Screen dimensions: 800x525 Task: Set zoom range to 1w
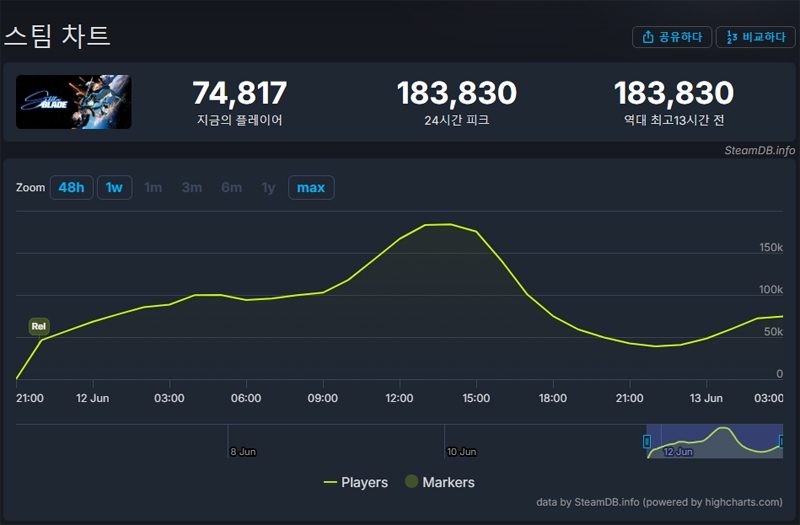pyautogui.click(x=114, y=187)
